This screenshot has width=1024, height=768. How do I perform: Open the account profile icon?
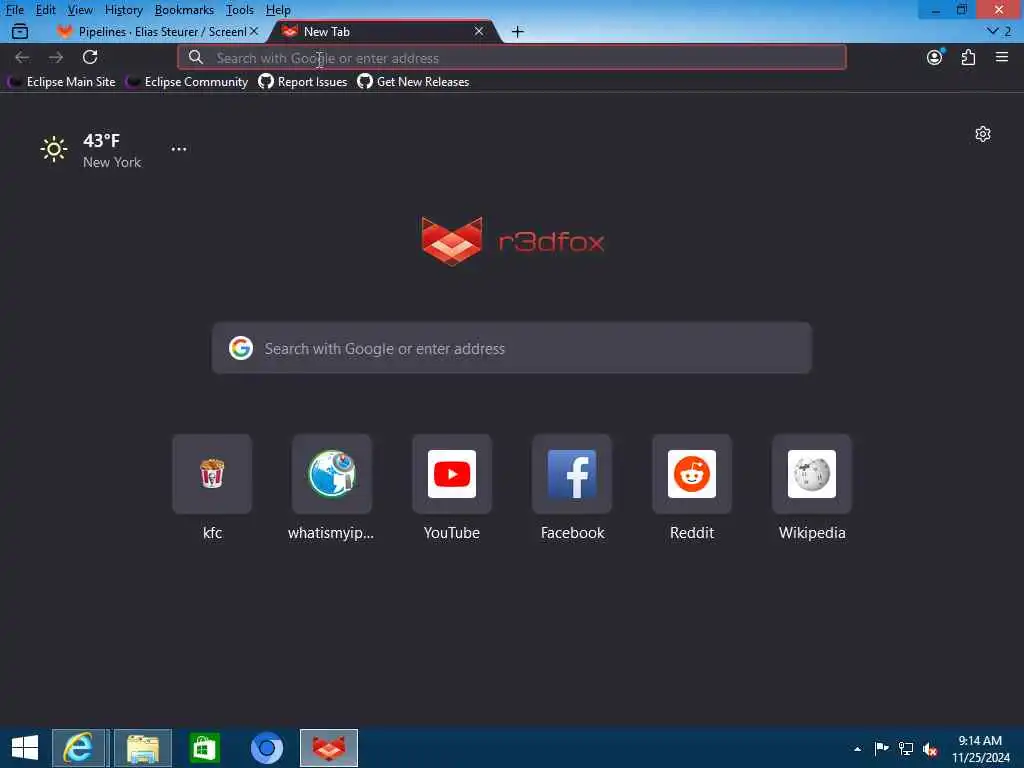(935, 57)
